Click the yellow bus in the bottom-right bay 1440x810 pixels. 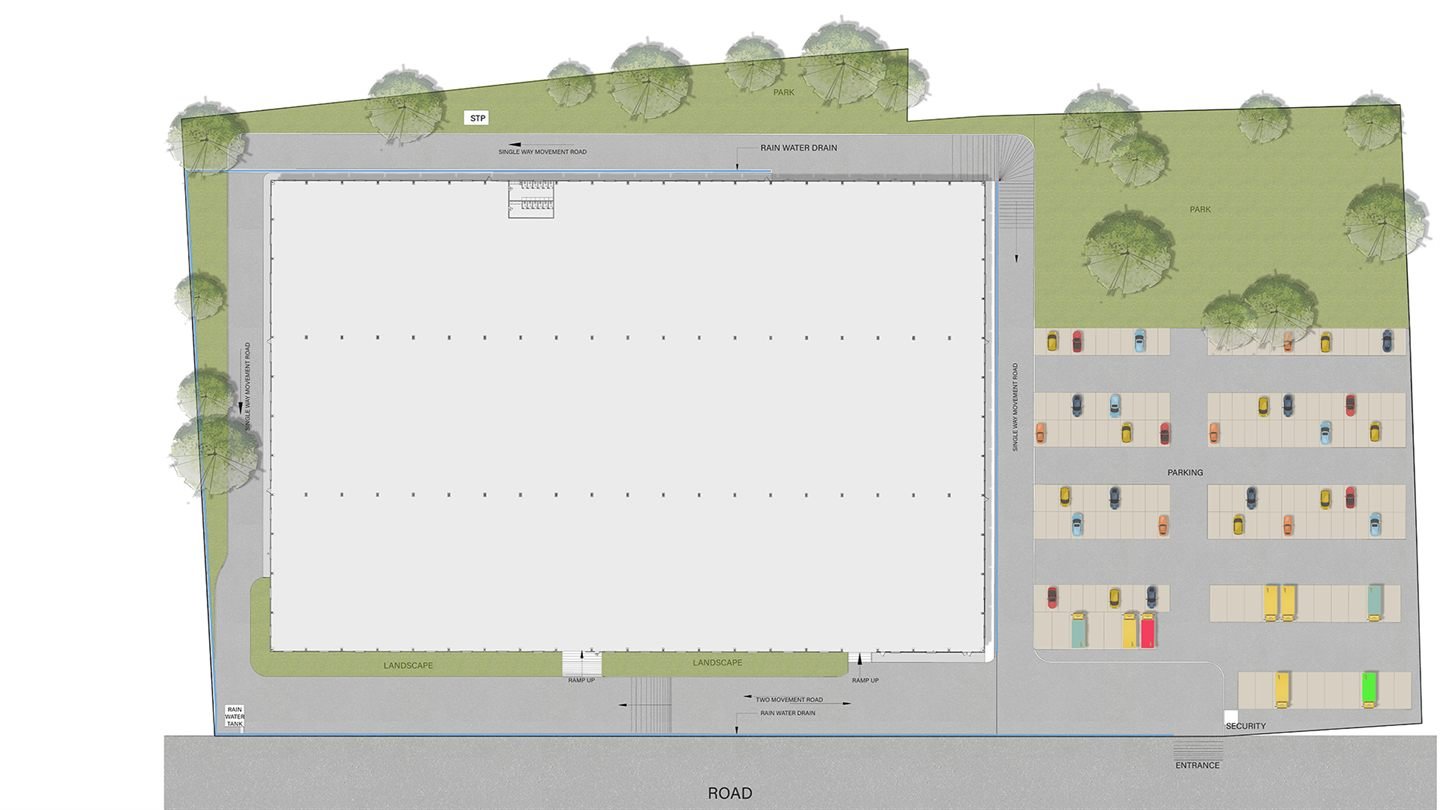1281,690
